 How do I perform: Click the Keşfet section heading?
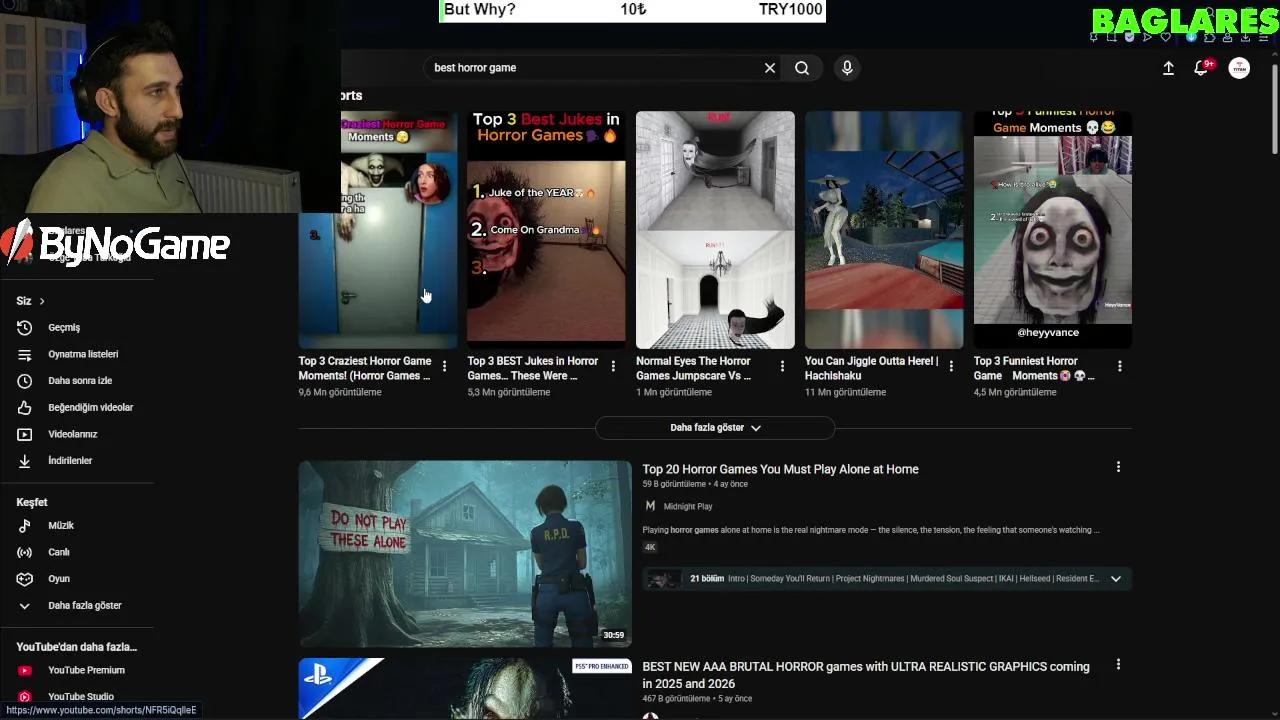(32, 502)
